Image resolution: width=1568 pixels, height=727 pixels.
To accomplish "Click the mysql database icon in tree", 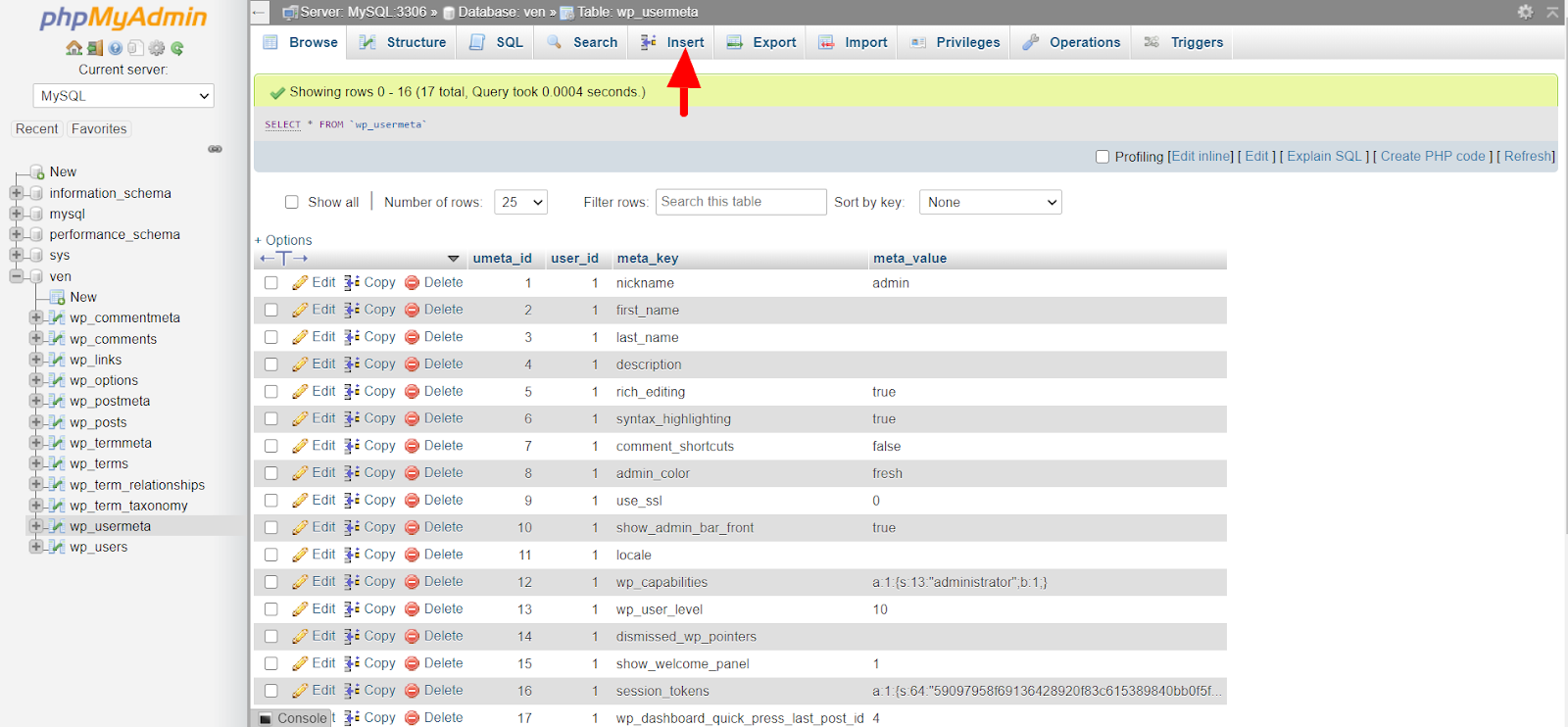I will (x=36, y=214).
